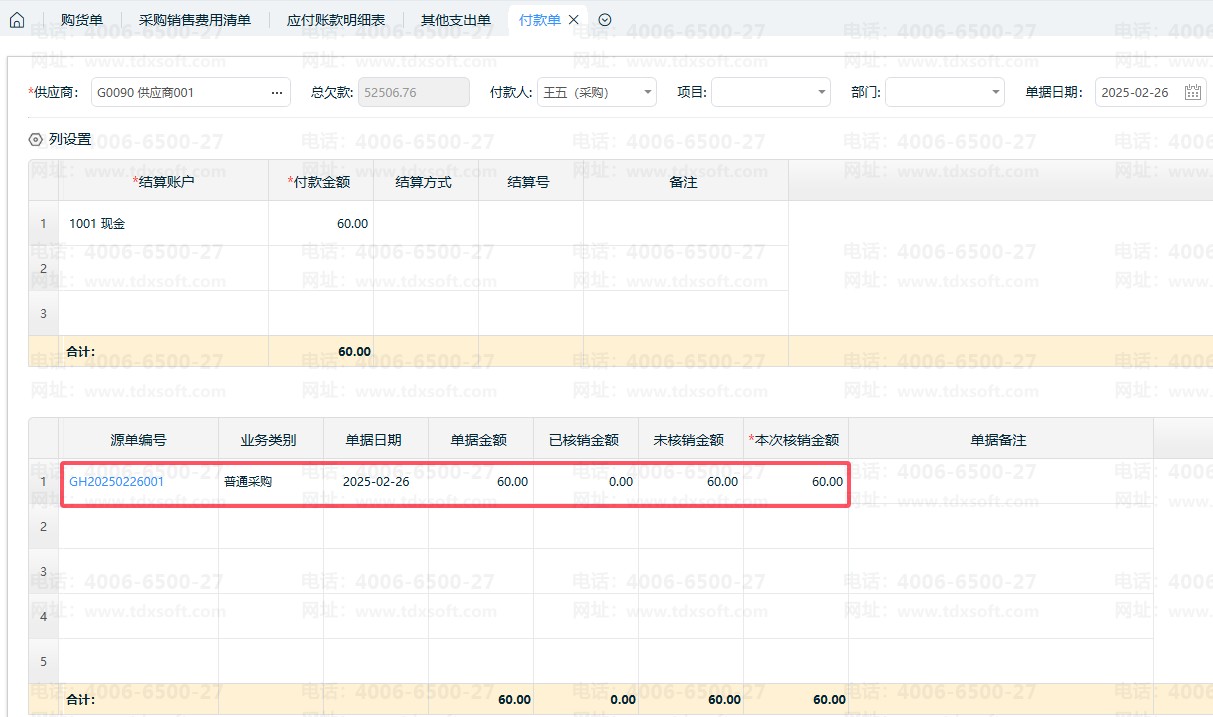This screenshot has width=1213, height=717.
Task: Click the 本次核销金额 cell in row 1
Action: click(795, 482)
